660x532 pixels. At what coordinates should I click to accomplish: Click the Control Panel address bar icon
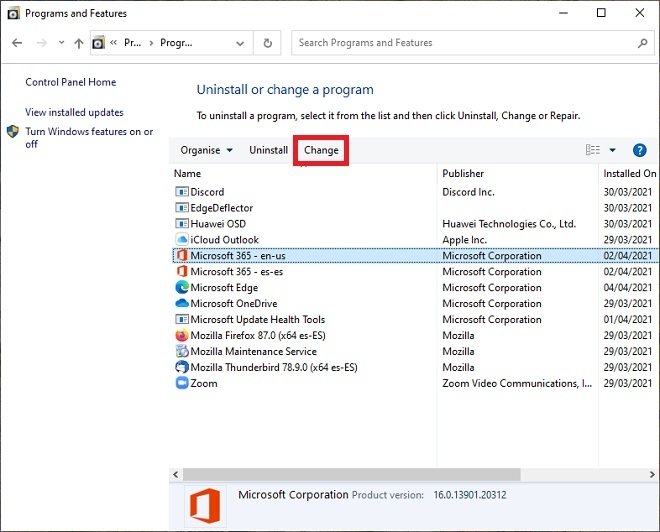98,43
